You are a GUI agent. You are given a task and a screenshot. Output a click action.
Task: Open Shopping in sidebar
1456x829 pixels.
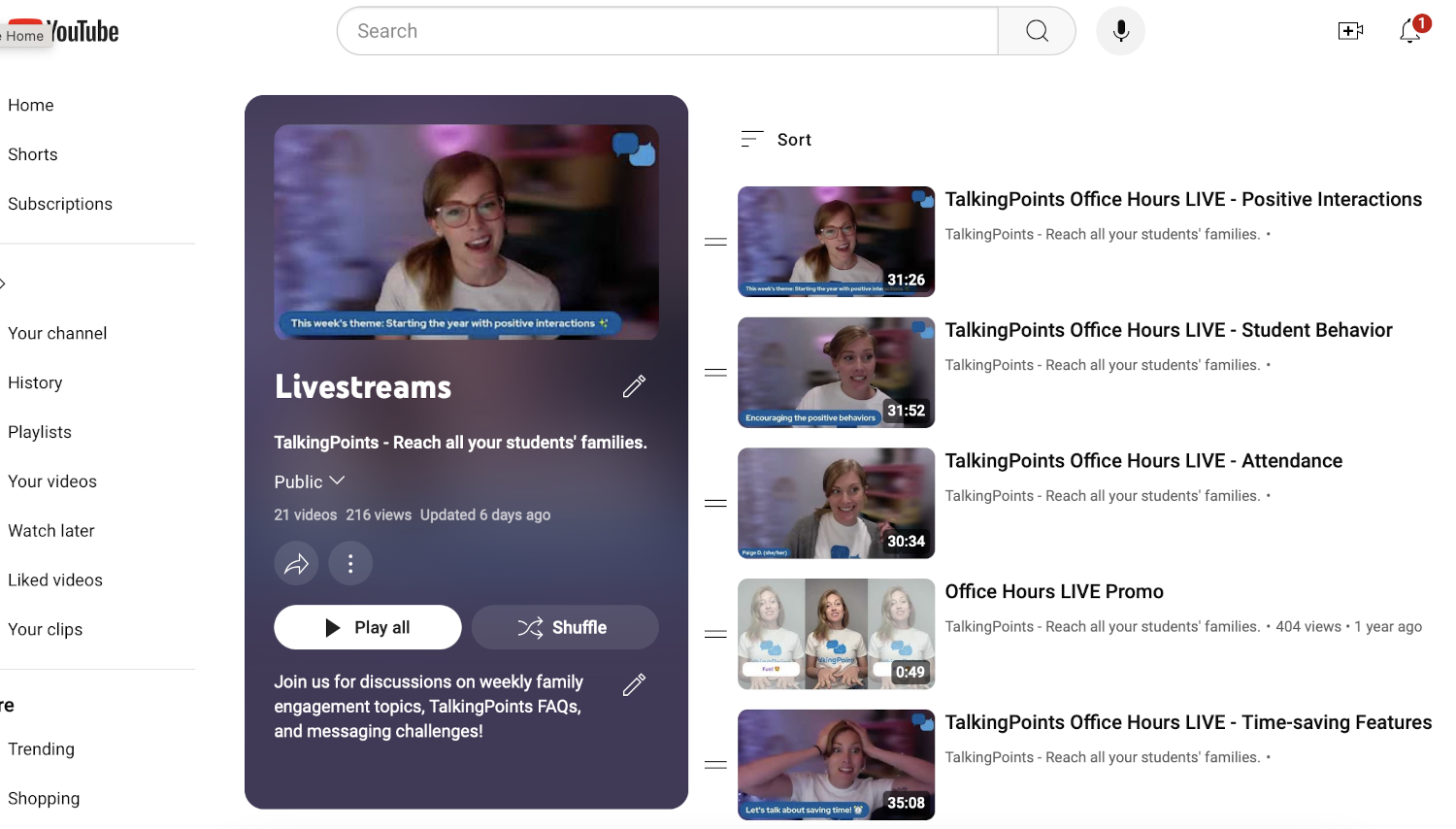(x=44, y=799)
